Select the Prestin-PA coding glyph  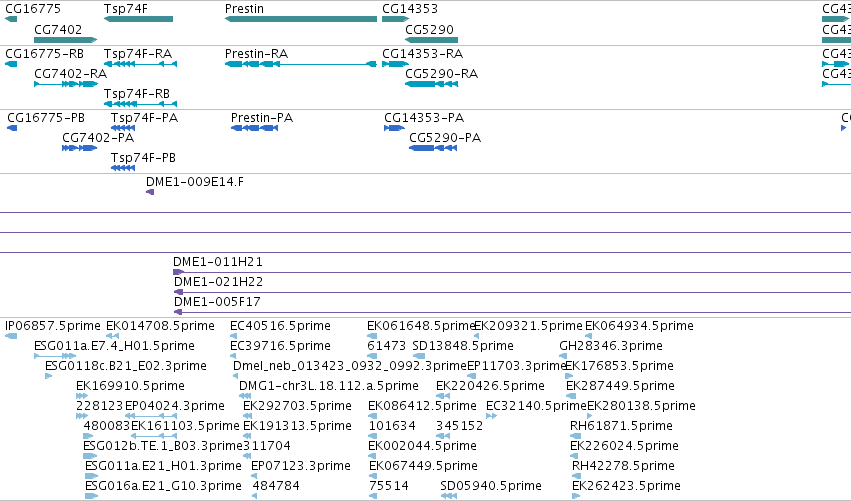(255, 128)
